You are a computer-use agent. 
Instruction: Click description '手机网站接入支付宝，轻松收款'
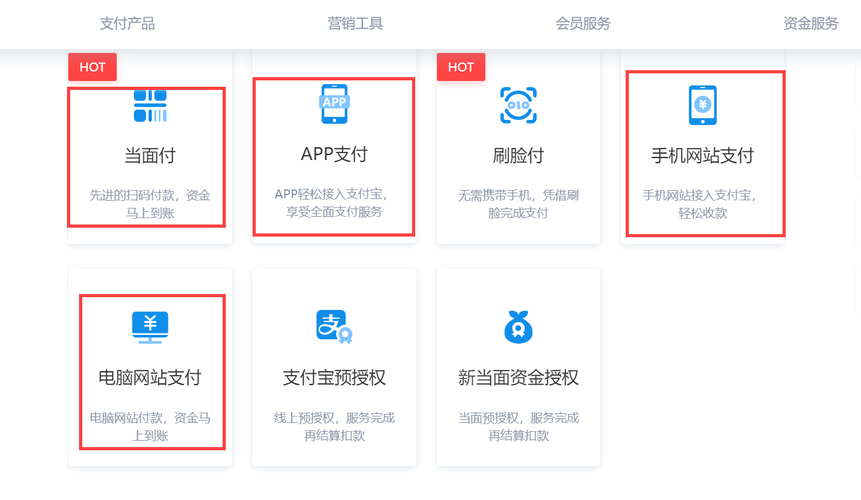(x=701, y=204)
